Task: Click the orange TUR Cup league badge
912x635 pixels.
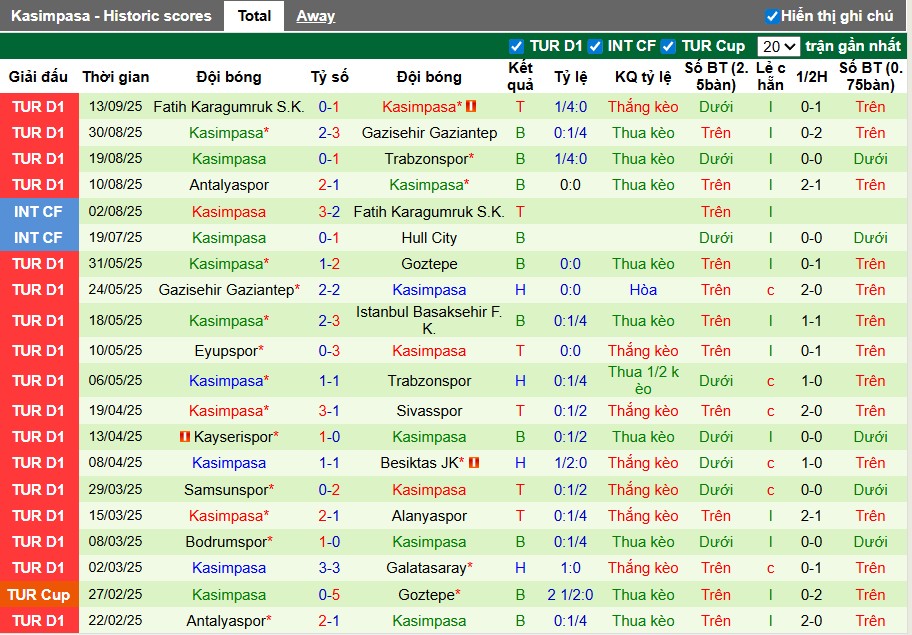Action: click(38, 595)
